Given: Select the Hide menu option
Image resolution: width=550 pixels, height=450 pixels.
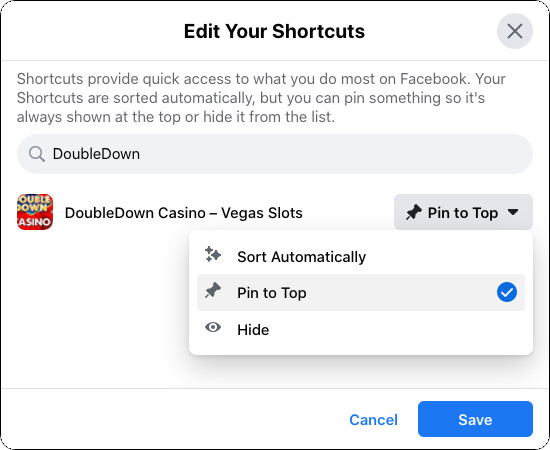Looking at the screenshot, I should (x=361, y=329).
